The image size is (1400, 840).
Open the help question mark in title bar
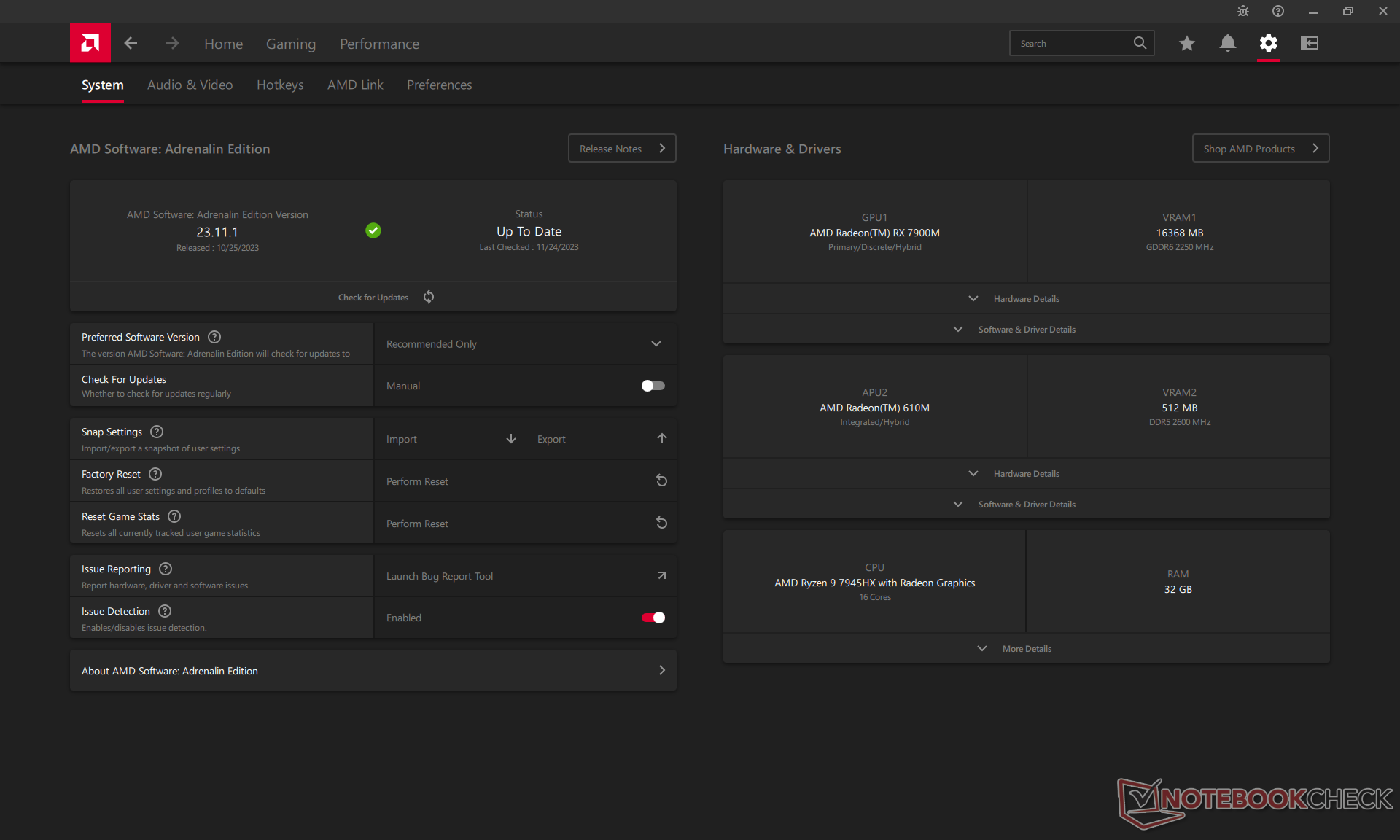[x=1278, y=11]
